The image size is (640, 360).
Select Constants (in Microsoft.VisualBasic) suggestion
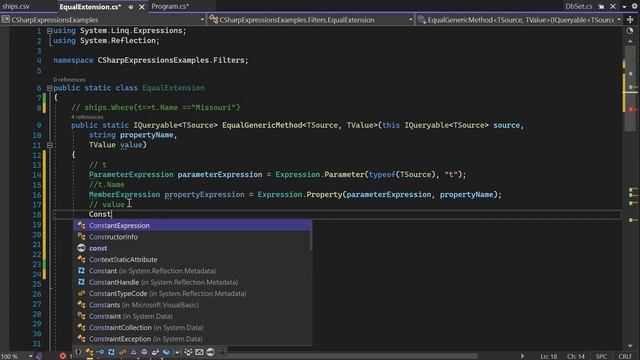click(x=192, y=305)
